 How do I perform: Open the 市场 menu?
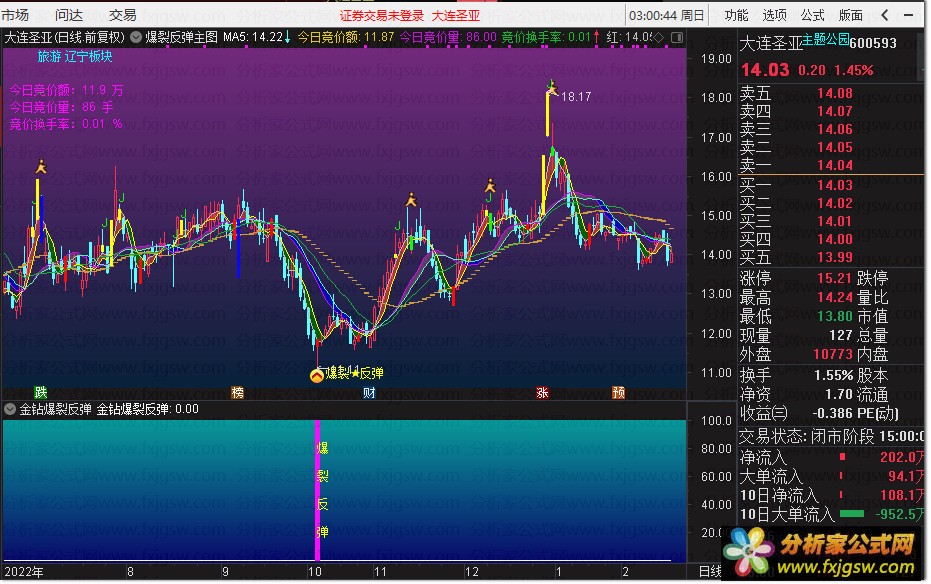(15, 15)
